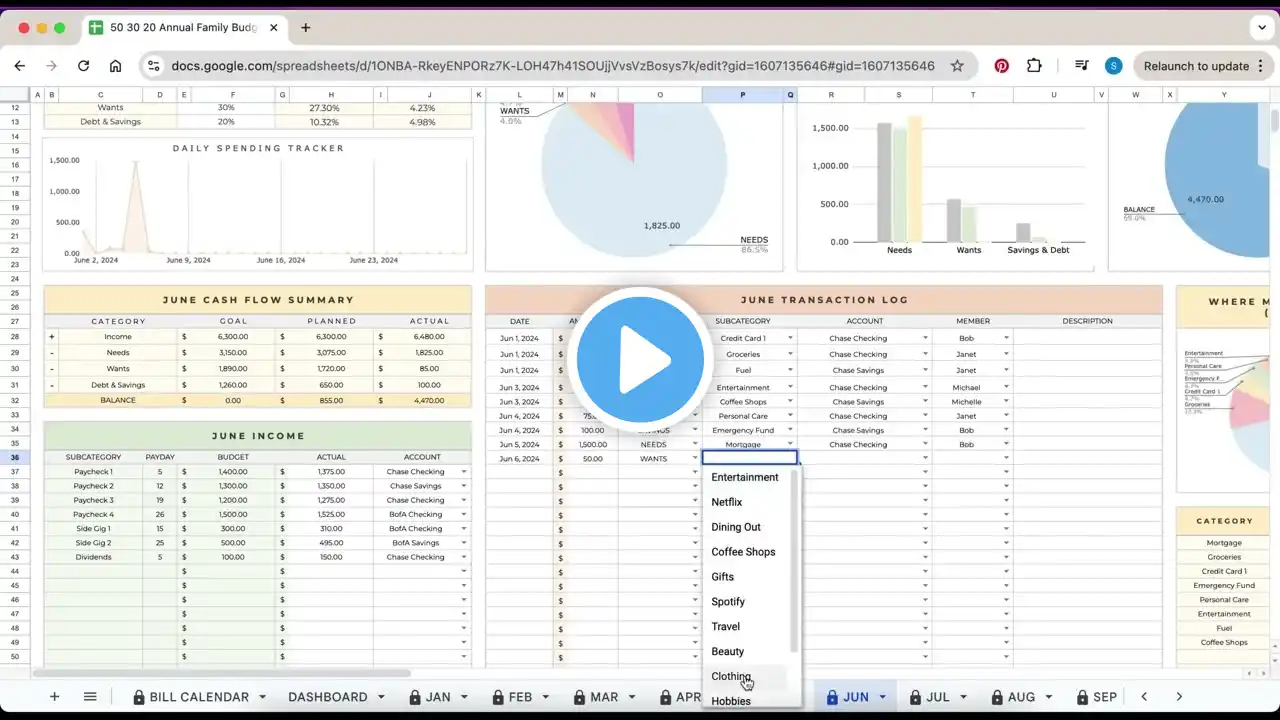Choose Spotify from the dropdown list
Screen dimensions: 1280x720
pyautogui.click(x=728, y=602)
